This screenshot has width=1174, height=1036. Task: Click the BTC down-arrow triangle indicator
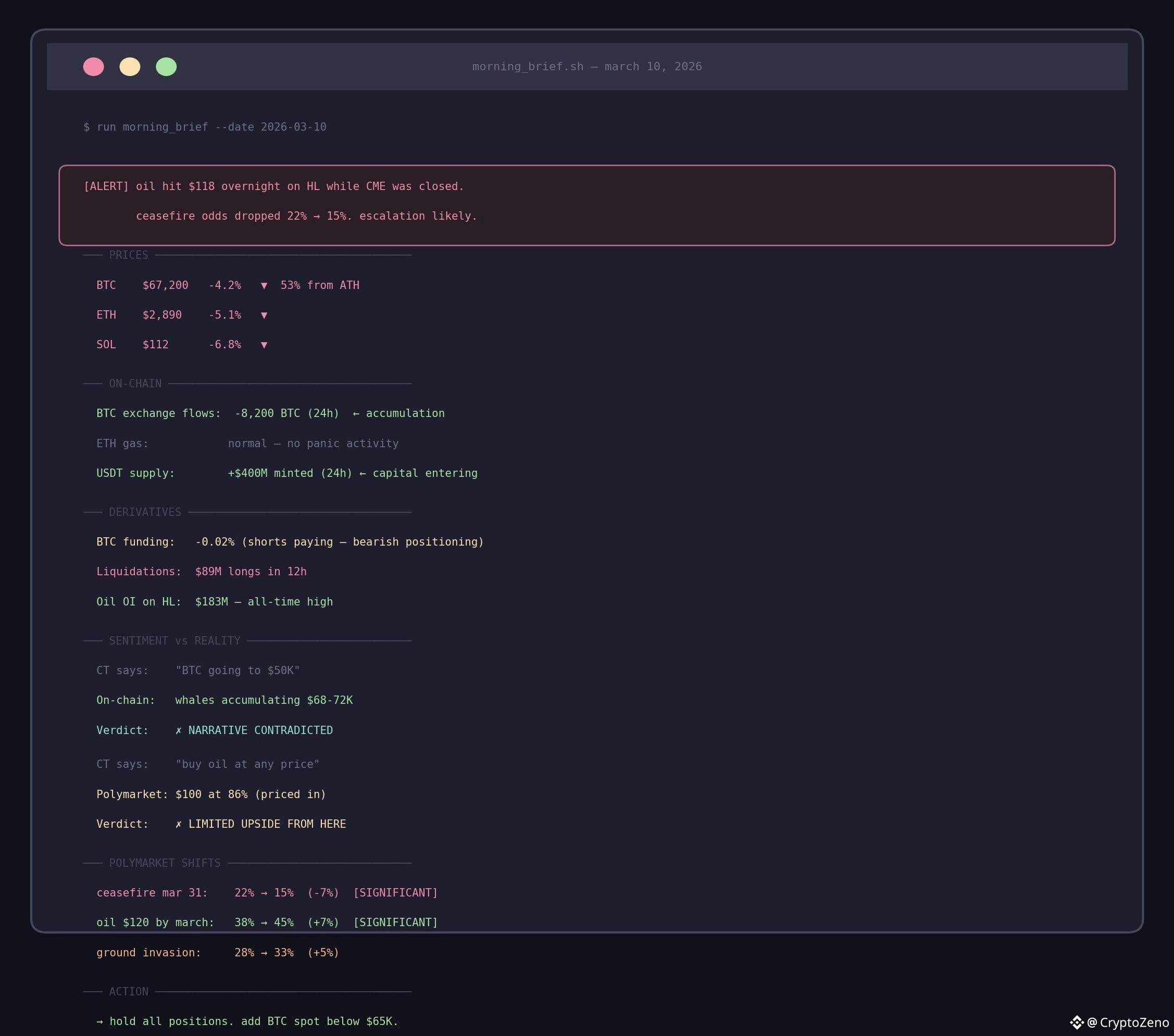pyautogui.click(x=264, y=285)
